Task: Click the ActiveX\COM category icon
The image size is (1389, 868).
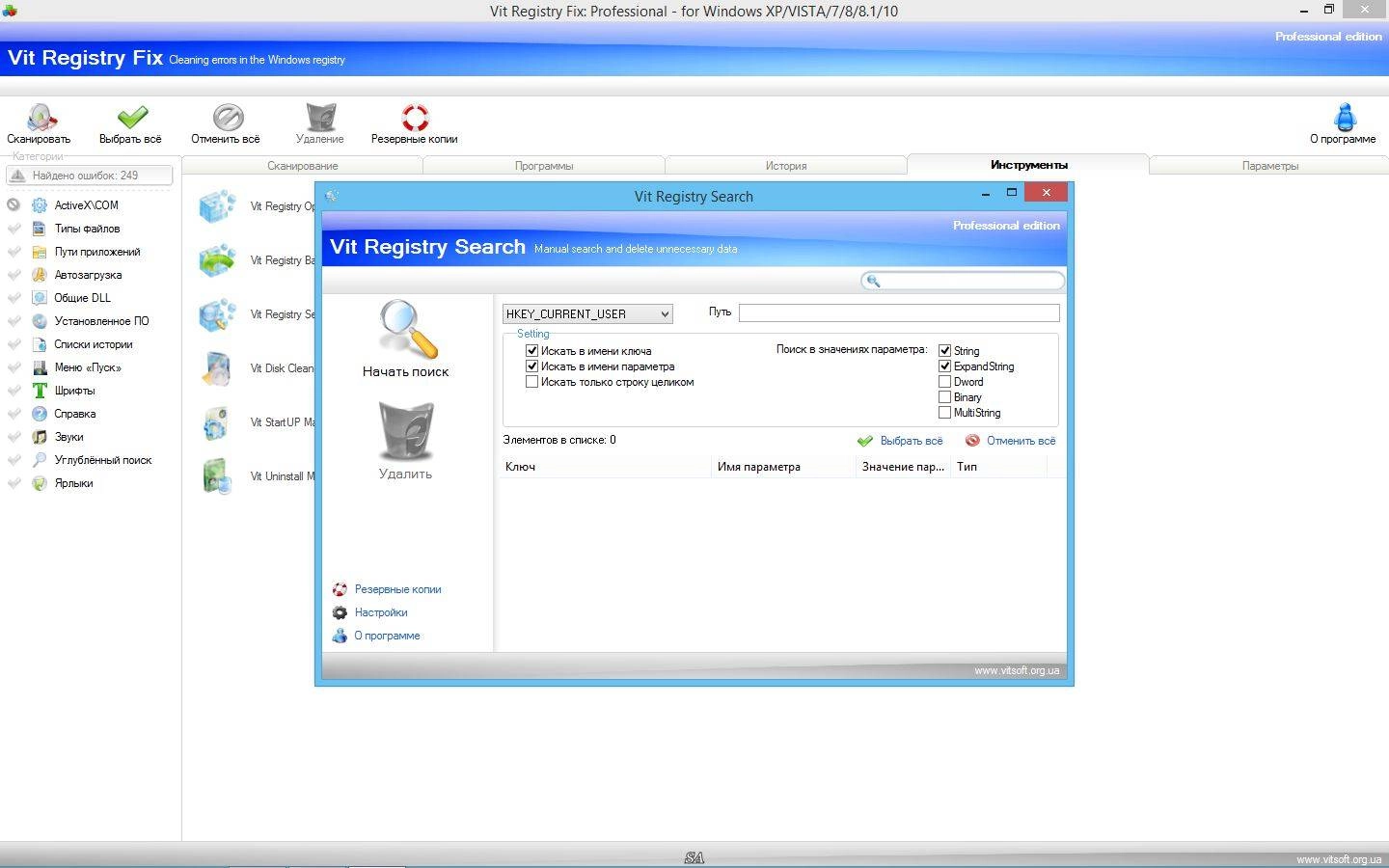Action: pyautogui.click(x=40, y=205)
